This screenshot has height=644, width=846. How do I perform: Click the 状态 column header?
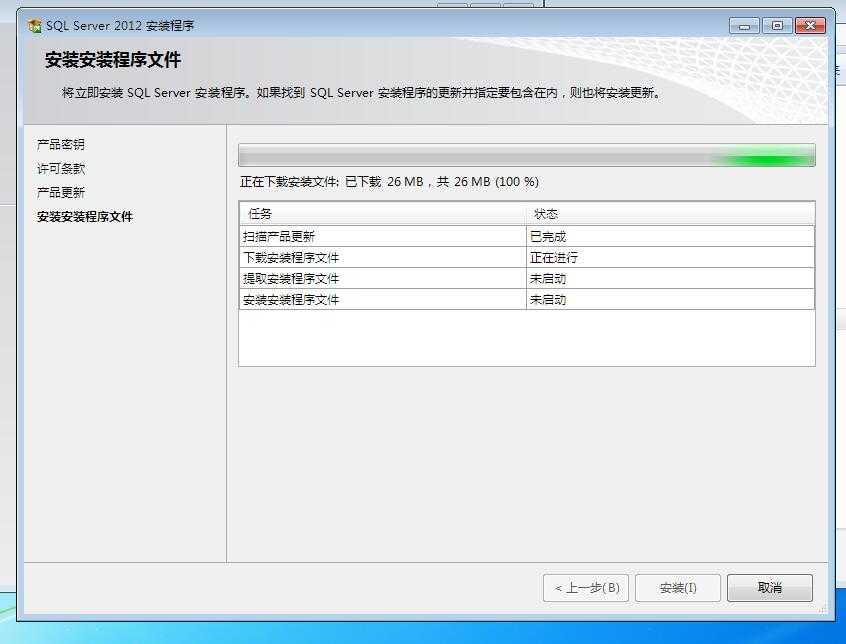[x=670, y=214]
